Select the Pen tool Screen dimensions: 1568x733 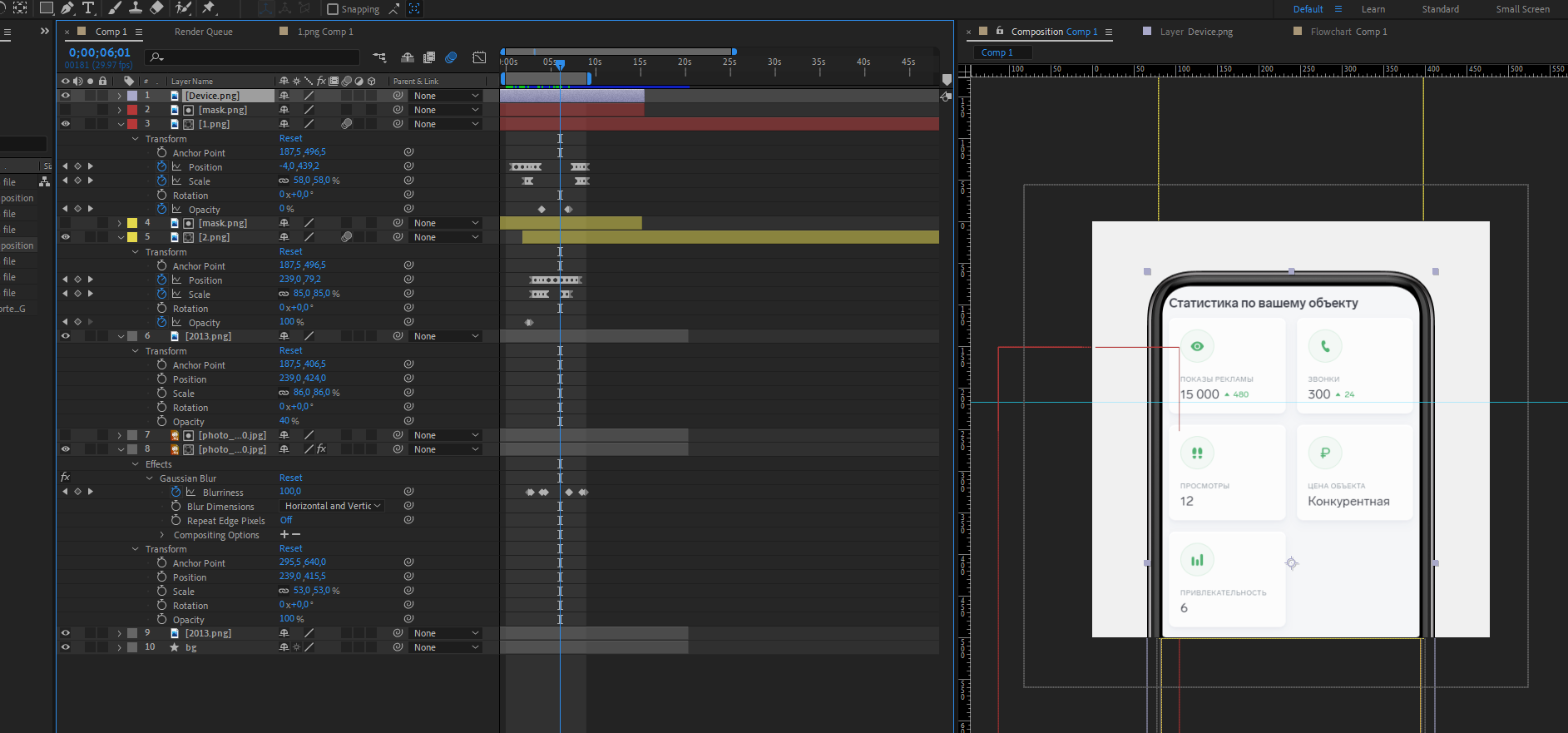pos(67,8)
